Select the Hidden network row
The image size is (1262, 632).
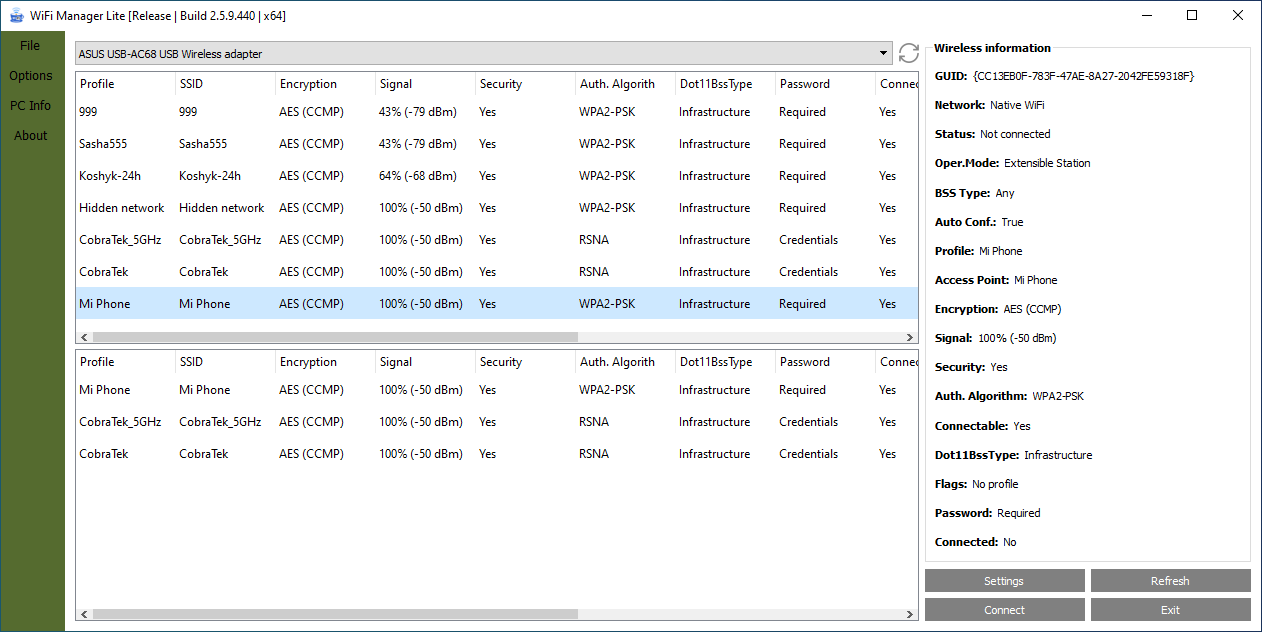click(497, 208)
